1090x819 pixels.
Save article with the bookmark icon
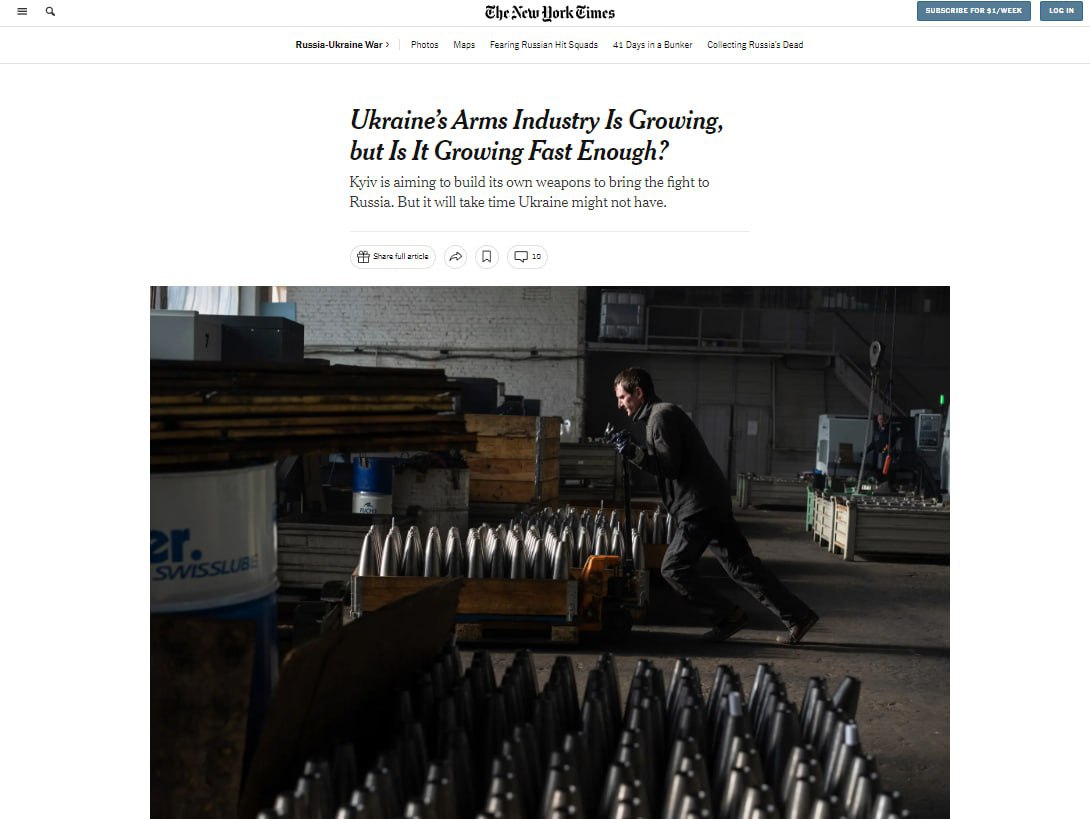[487, 257]
